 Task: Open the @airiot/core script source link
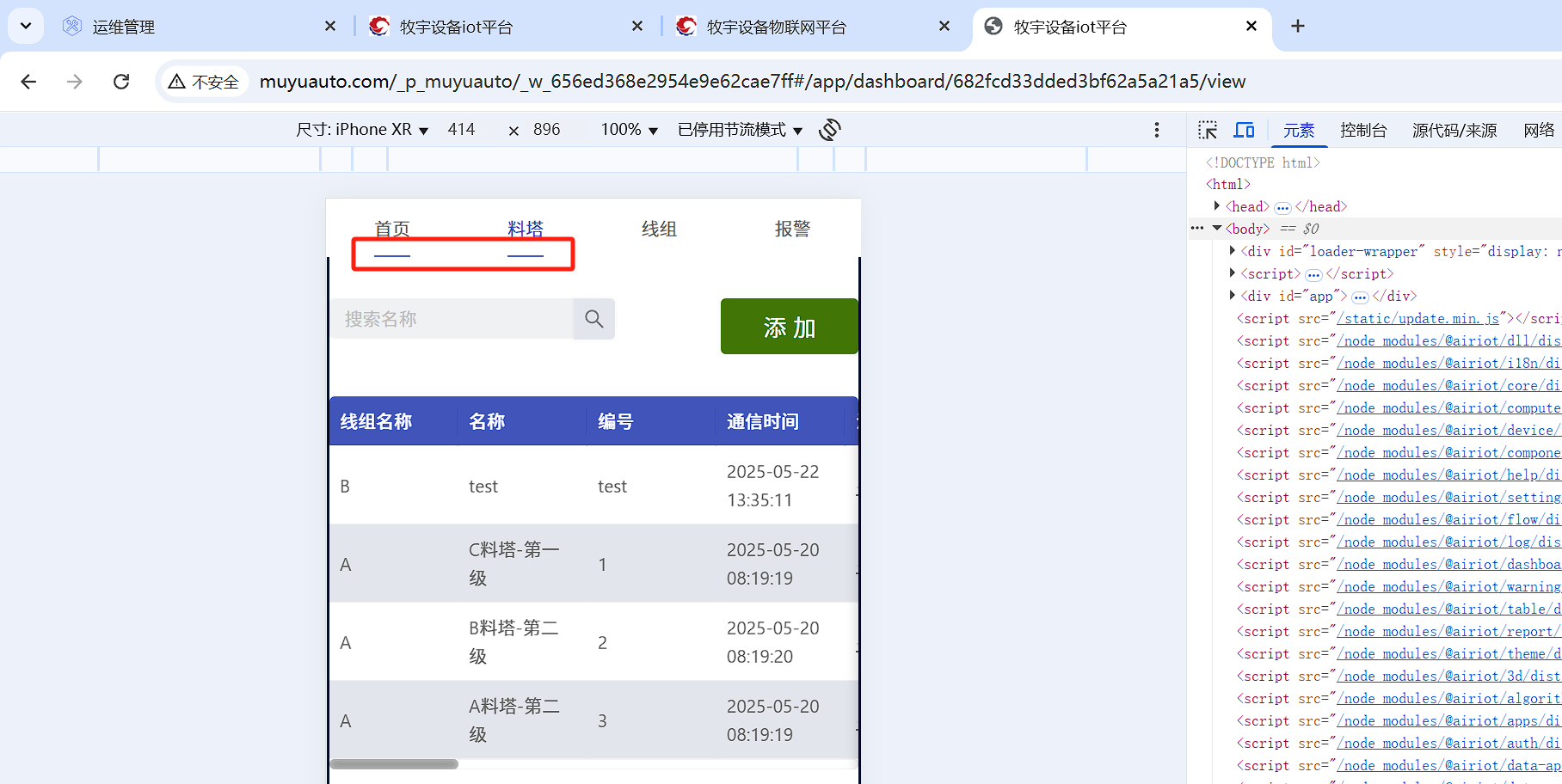pos(1448,385)
